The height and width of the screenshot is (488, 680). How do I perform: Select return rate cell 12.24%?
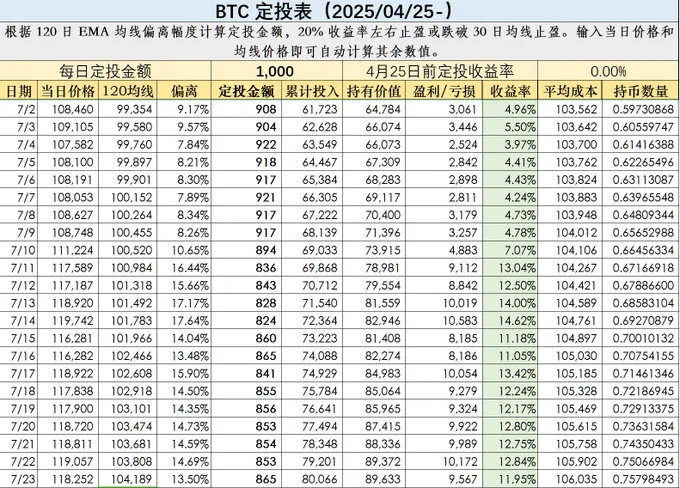(x=510, y=391)
